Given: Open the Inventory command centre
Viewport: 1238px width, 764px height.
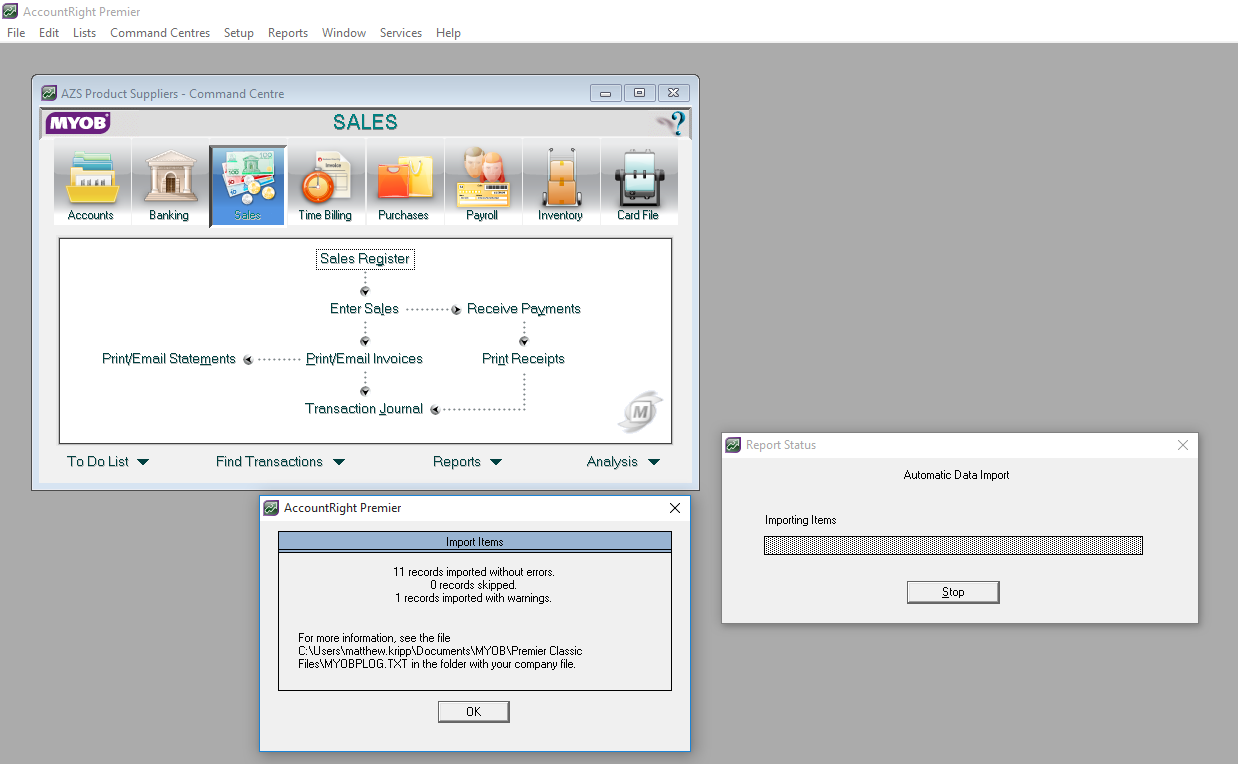Looking at the screenshot, I should [560, 186].
